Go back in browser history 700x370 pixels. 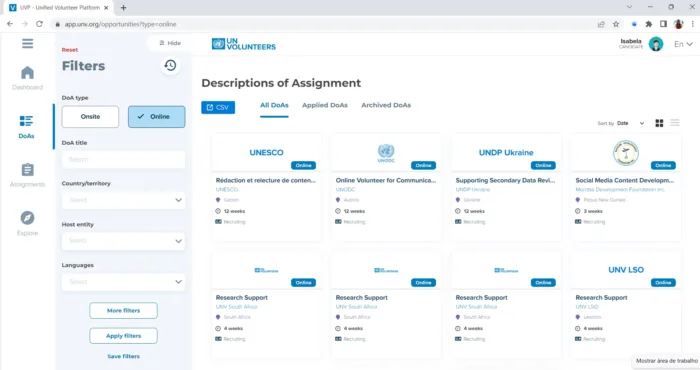pyautogui.click(x=10, y=24)
